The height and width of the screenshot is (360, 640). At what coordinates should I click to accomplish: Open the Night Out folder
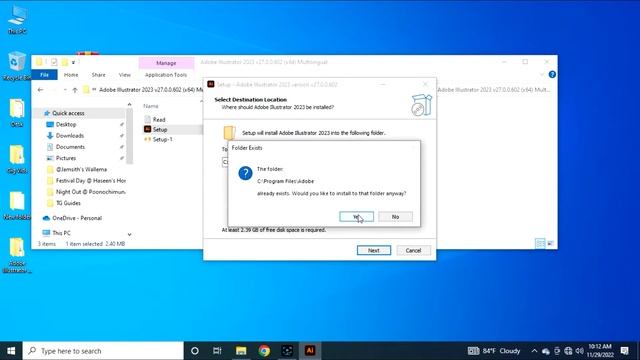91,192
